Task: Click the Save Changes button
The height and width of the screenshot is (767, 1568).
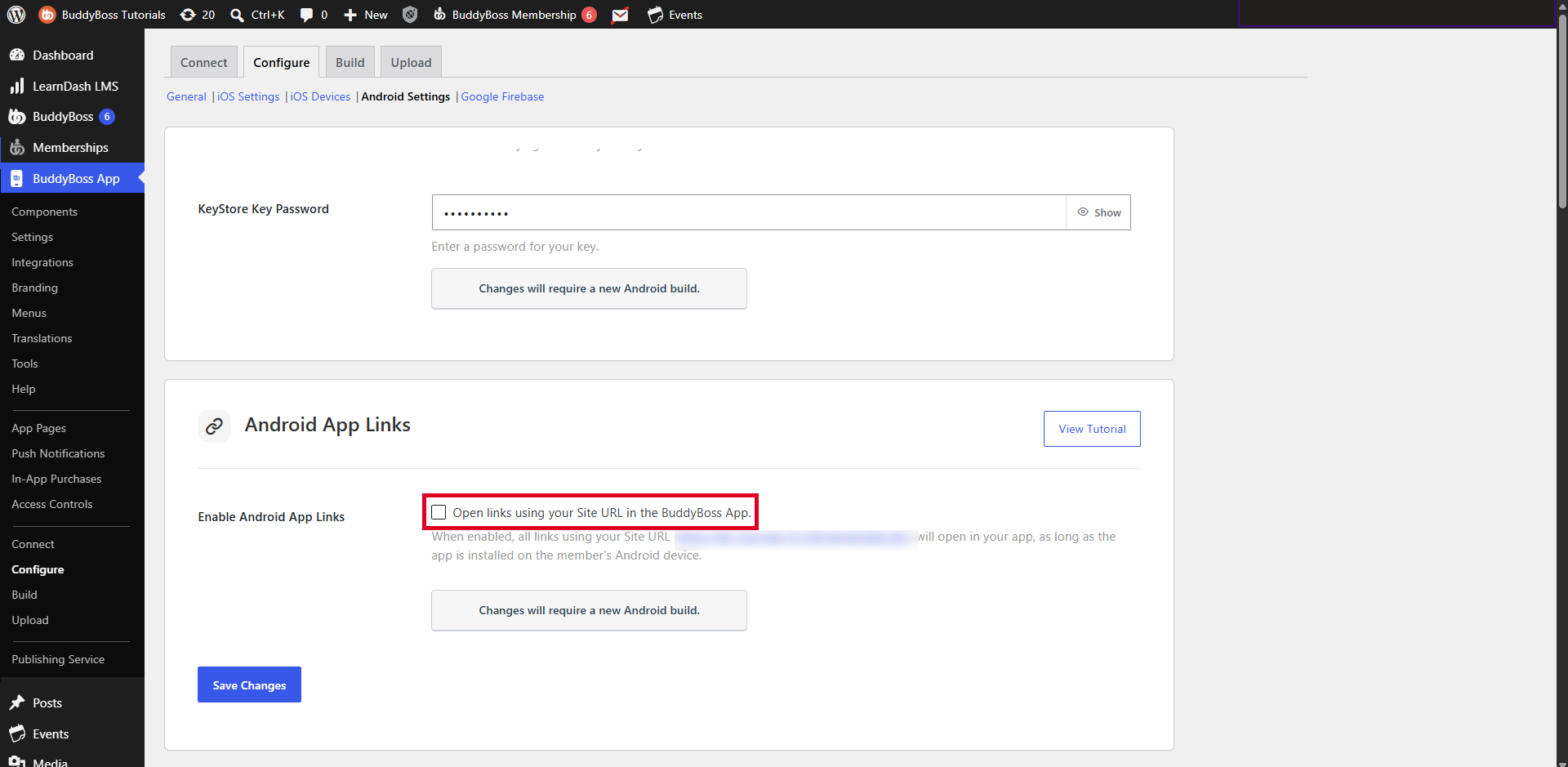Action: [249, 685]
